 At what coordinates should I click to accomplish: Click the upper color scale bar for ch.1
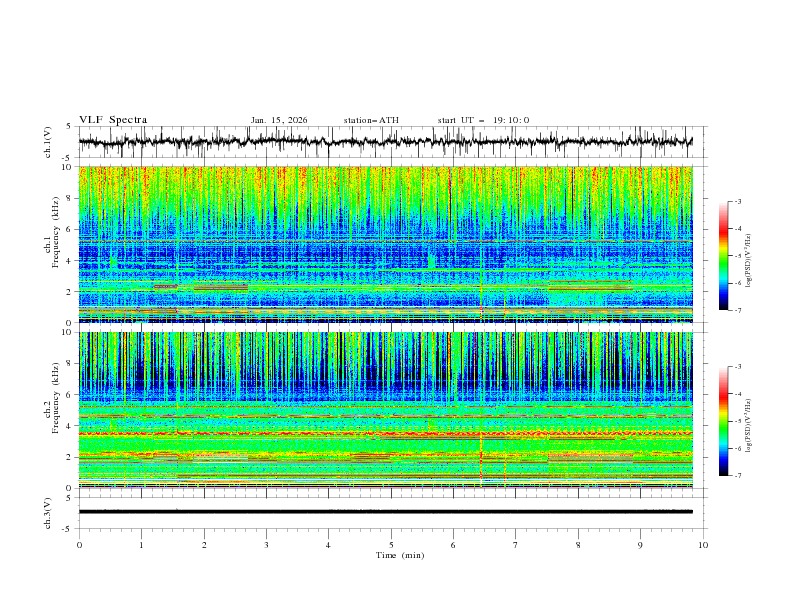723,256
